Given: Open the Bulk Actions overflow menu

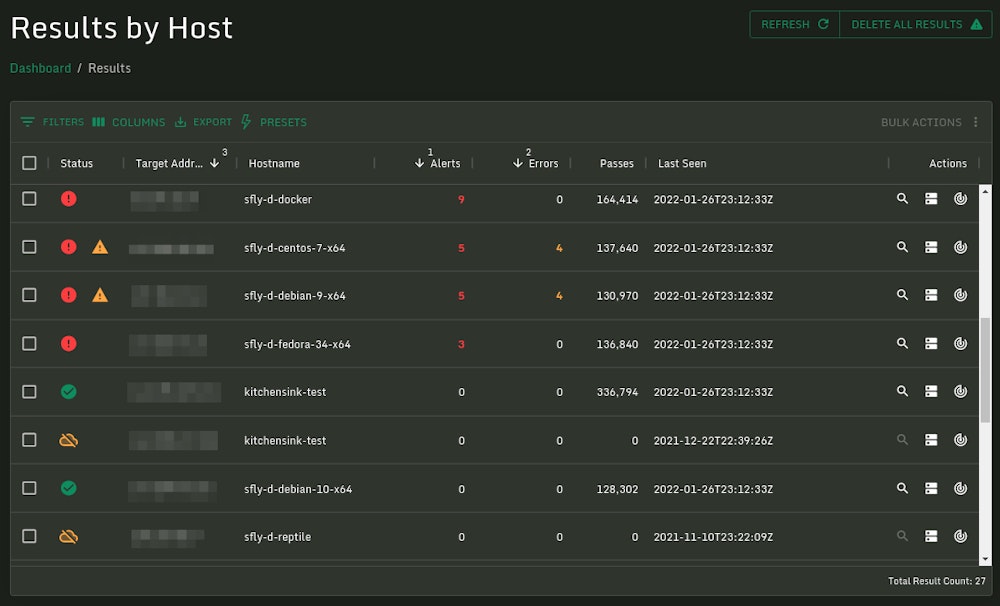Looking at the screenshot, I should tap(977, 122).
